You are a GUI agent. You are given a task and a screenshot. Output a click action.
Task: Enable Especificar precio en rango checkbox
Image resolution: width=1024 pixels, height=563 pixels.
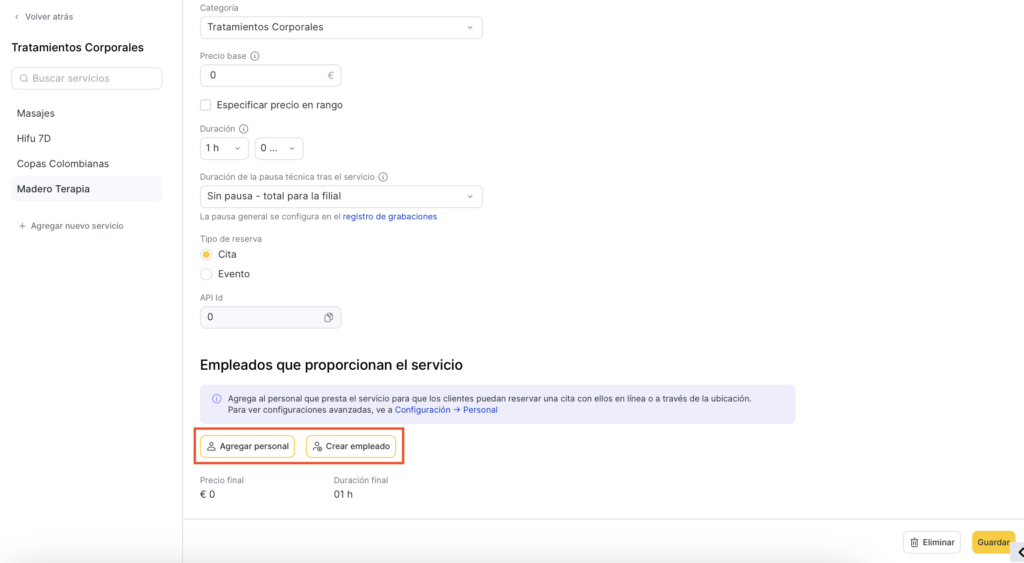(206, 105)
